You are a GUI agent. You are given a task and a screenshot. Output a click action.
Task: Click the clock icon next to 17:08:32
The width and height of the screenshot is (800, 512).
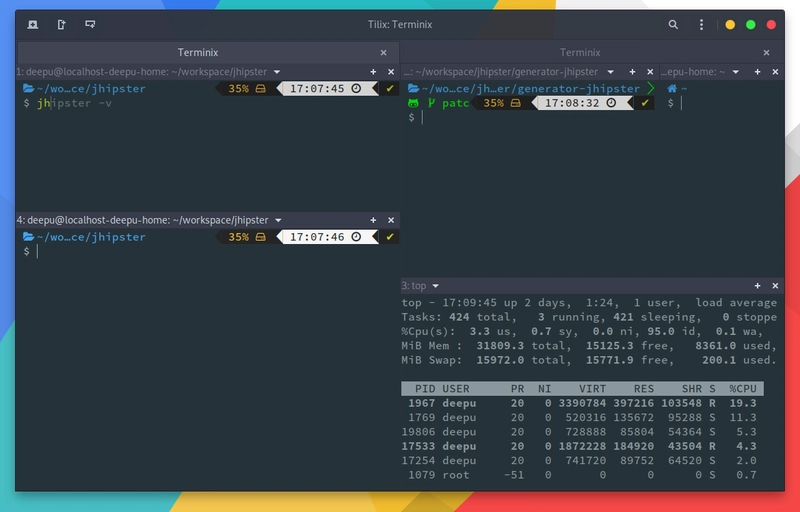(x=611, y=103)
